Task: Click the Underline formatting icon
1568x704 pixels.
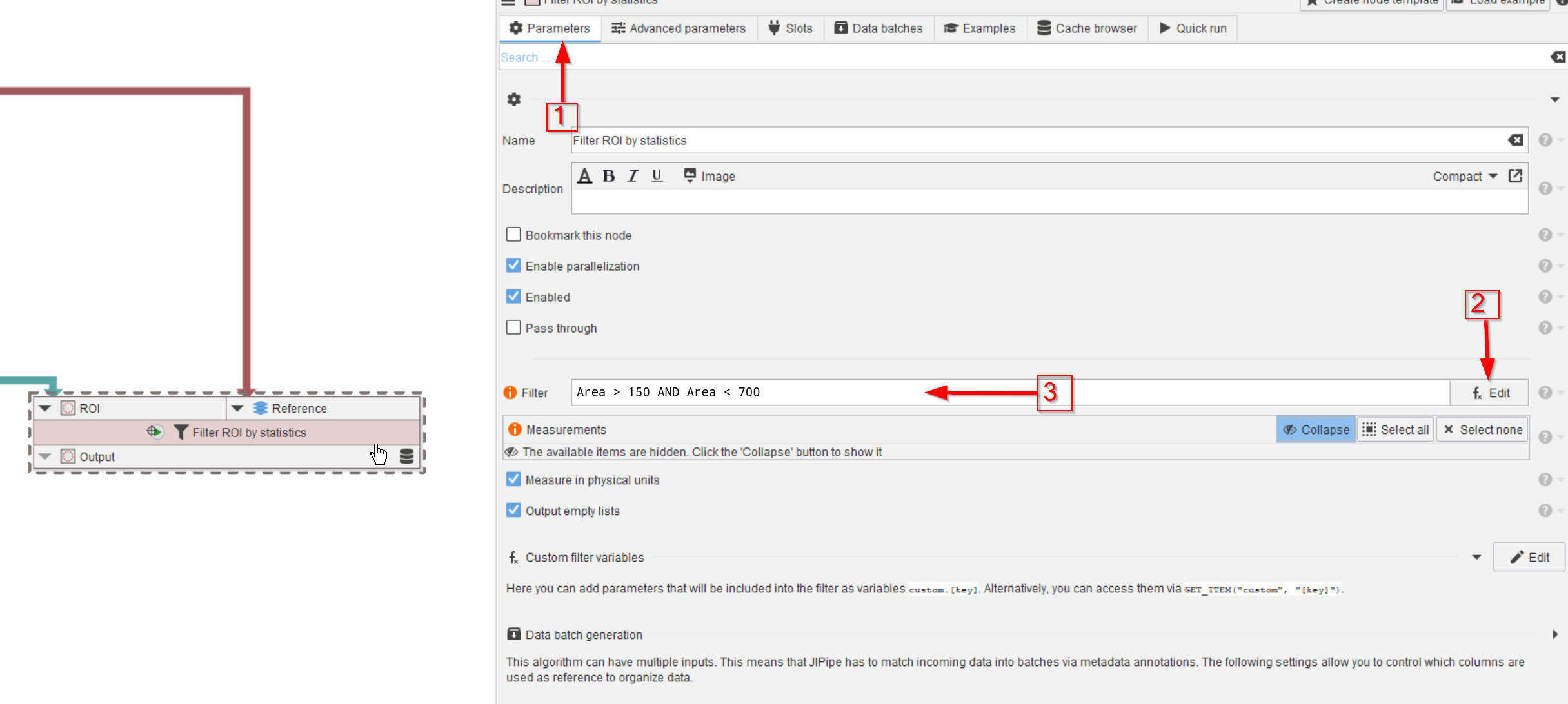Action: tap(657, 176)
